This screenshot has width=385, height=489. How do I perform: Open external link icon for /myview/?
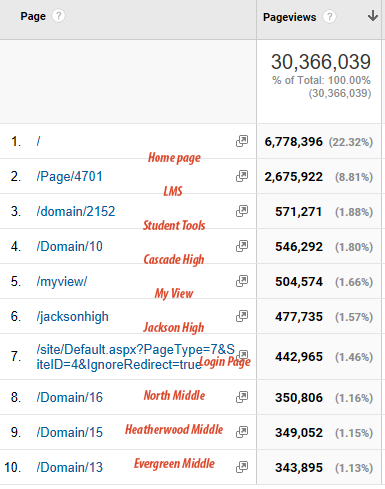tap(242, 281)
